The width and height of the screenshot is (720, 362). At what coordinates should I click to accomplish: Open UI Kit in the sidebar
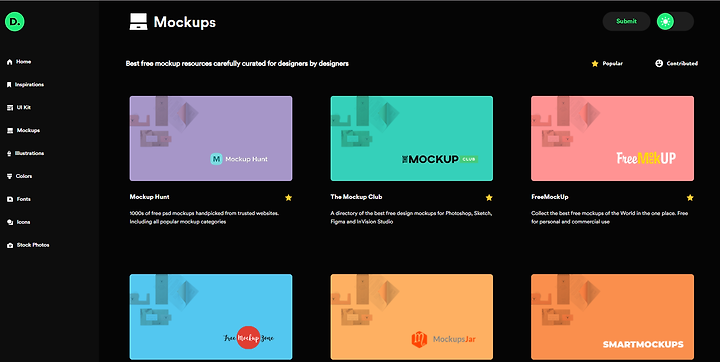23,107
